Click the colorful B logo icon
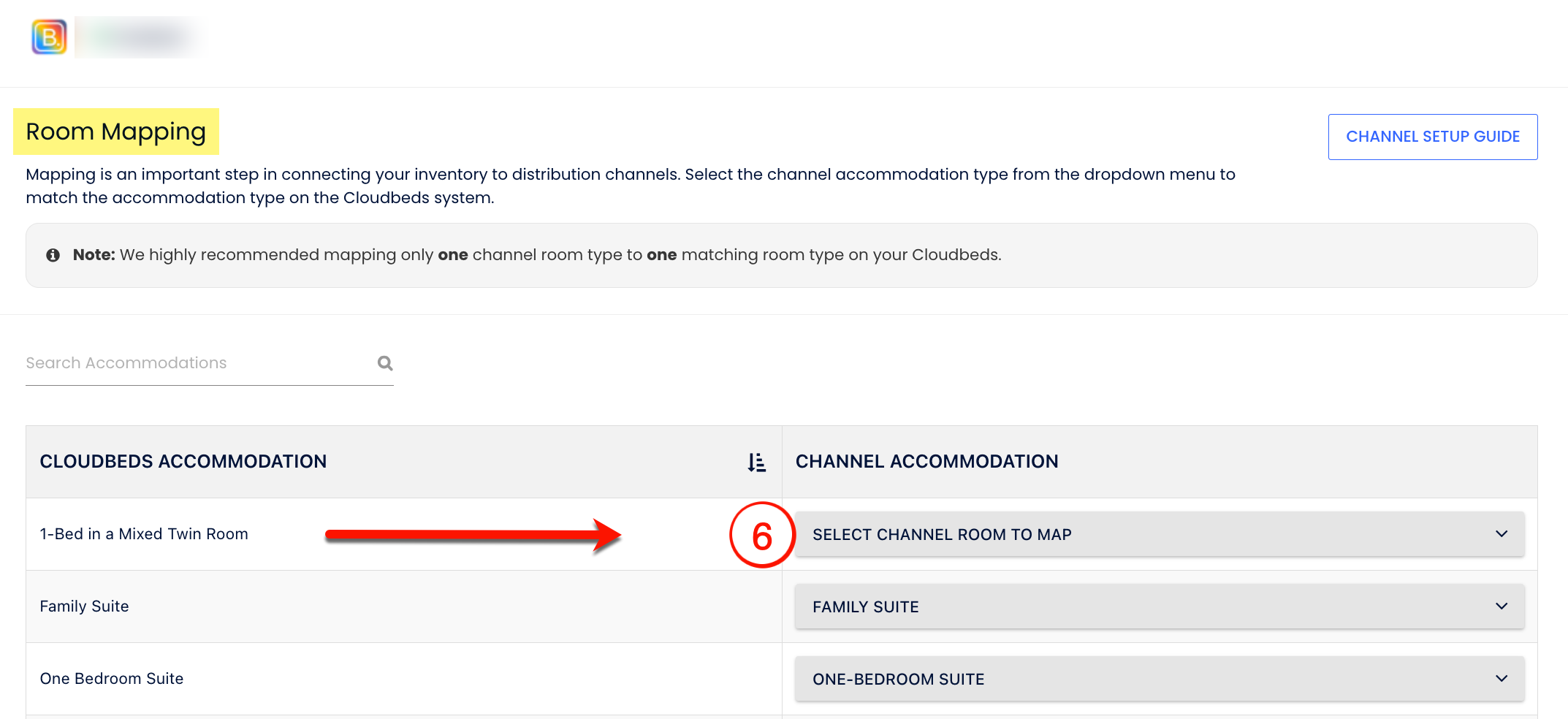The height and width of the screenshot is (719, 1568). 49,37
